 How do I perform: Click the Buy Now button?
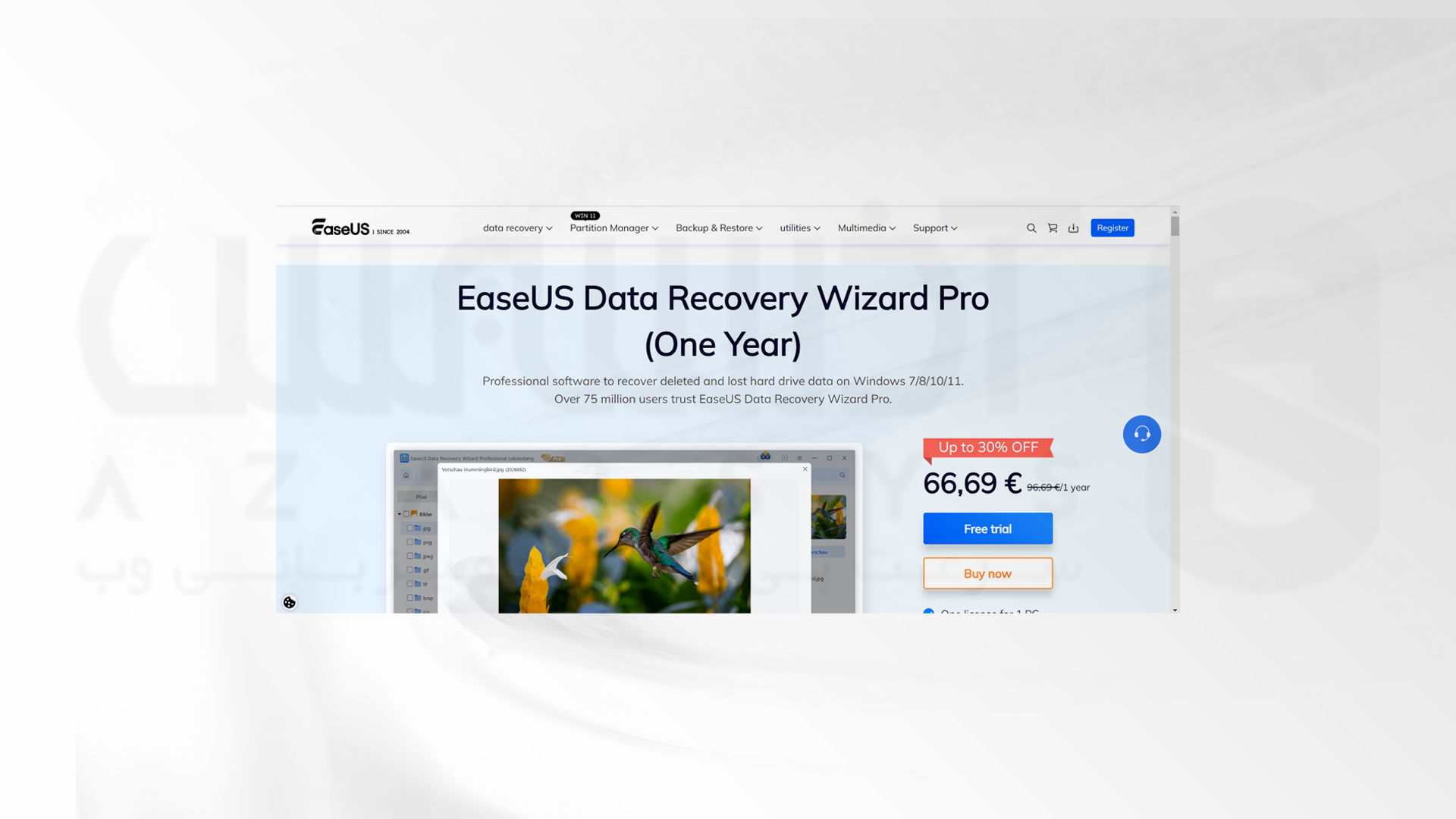coord(987,572)
